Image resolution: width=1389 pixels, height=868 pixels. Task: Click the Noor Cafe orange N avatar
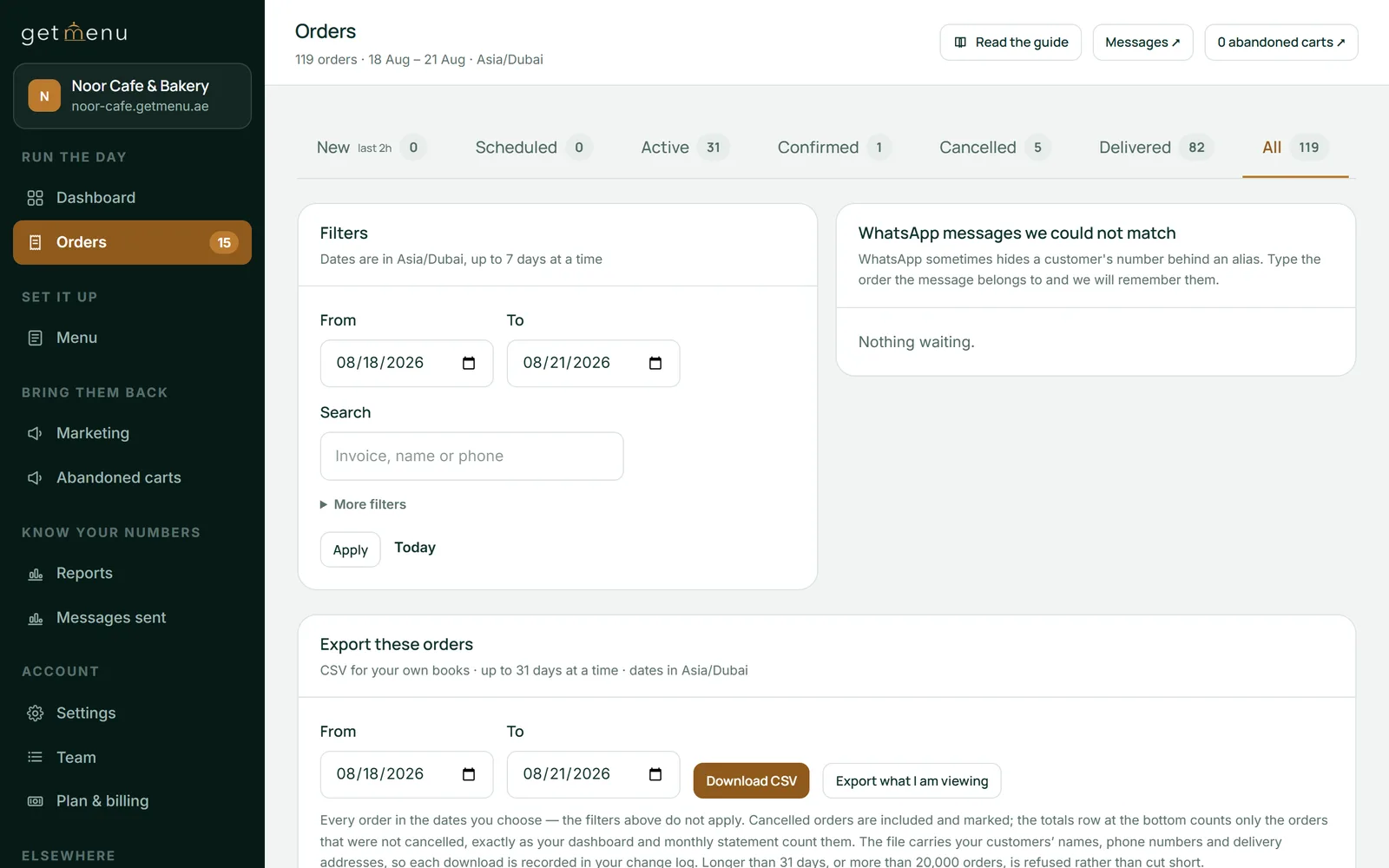pos(44,95)
